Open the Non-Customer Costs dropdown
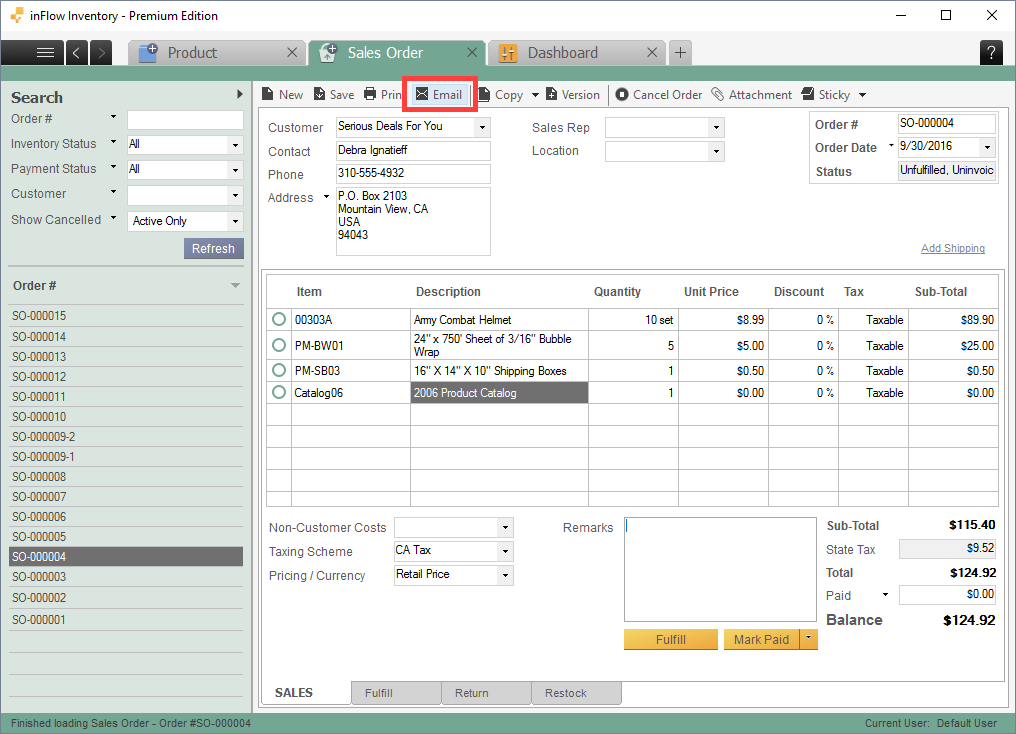Screen dimensions: 1016x734 coord(505,527)
